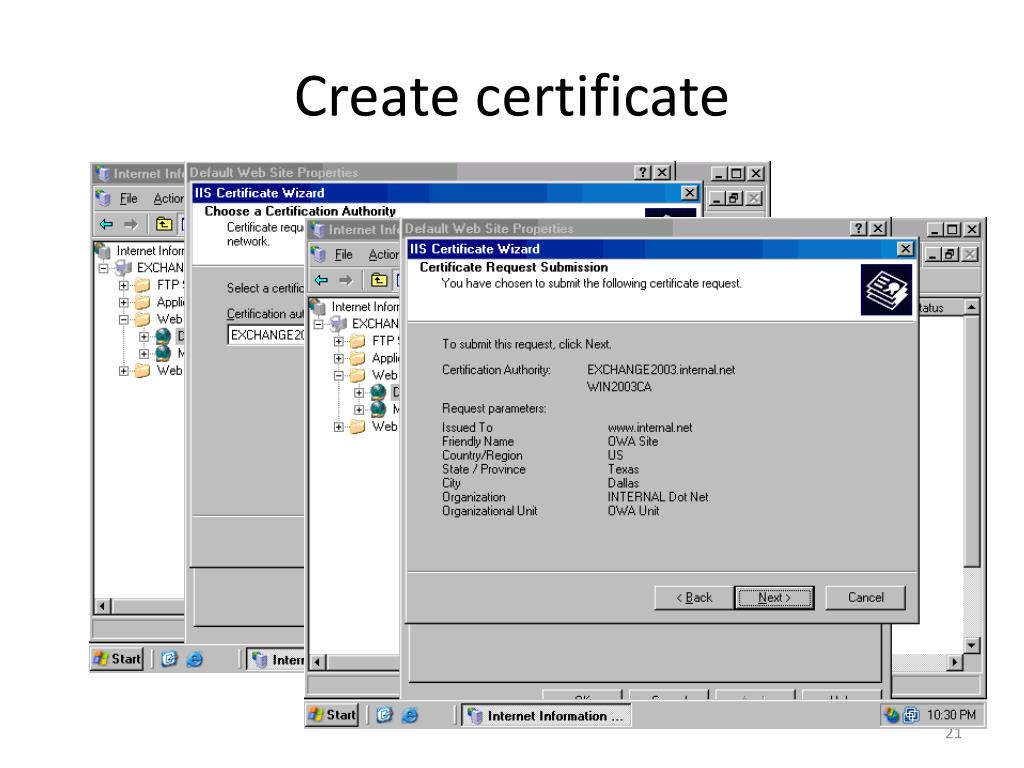
Task: Click the rear IIS Manager title bar icon
Action: (103, 173)
